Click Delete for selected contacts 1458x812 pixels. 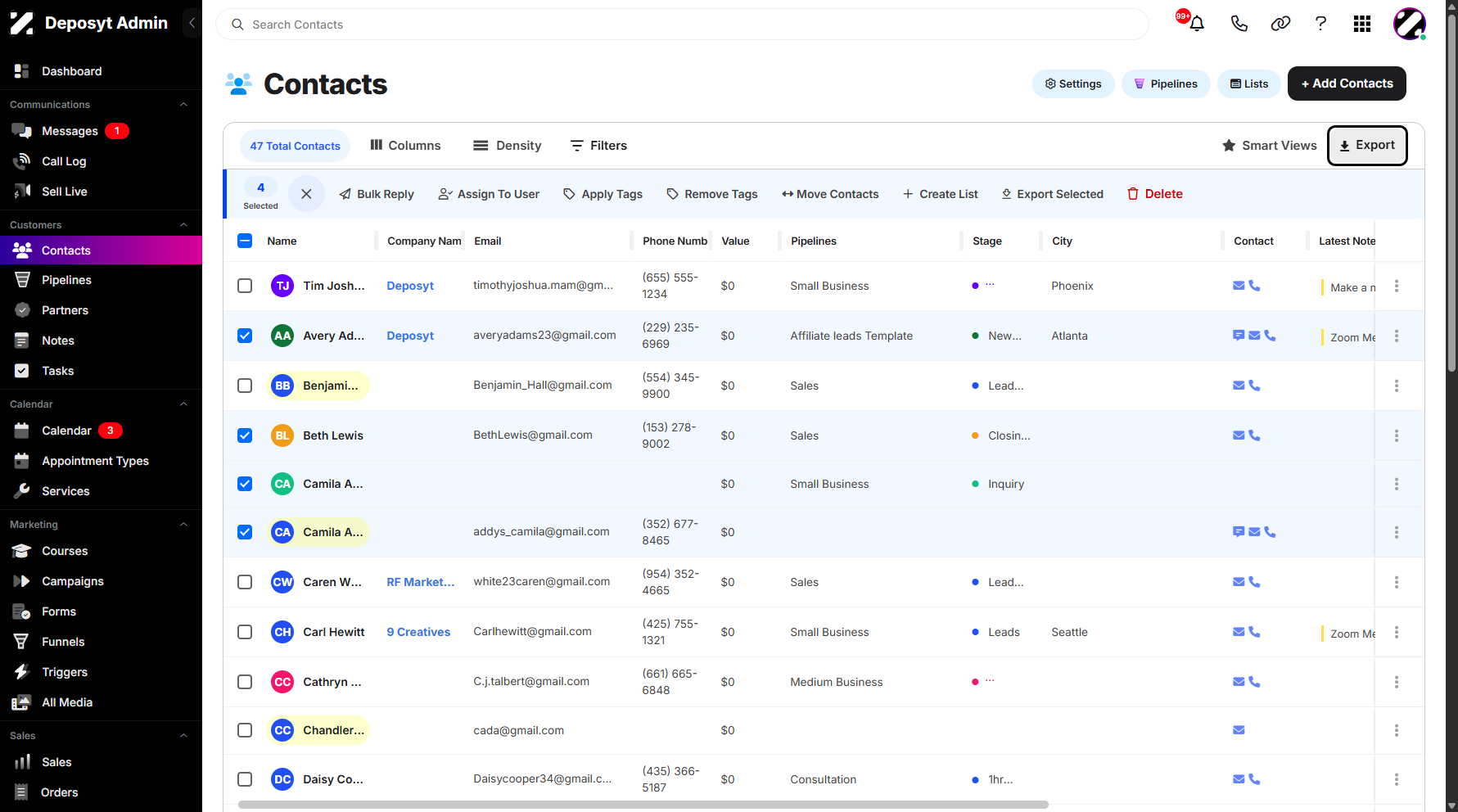point(1155,194)
